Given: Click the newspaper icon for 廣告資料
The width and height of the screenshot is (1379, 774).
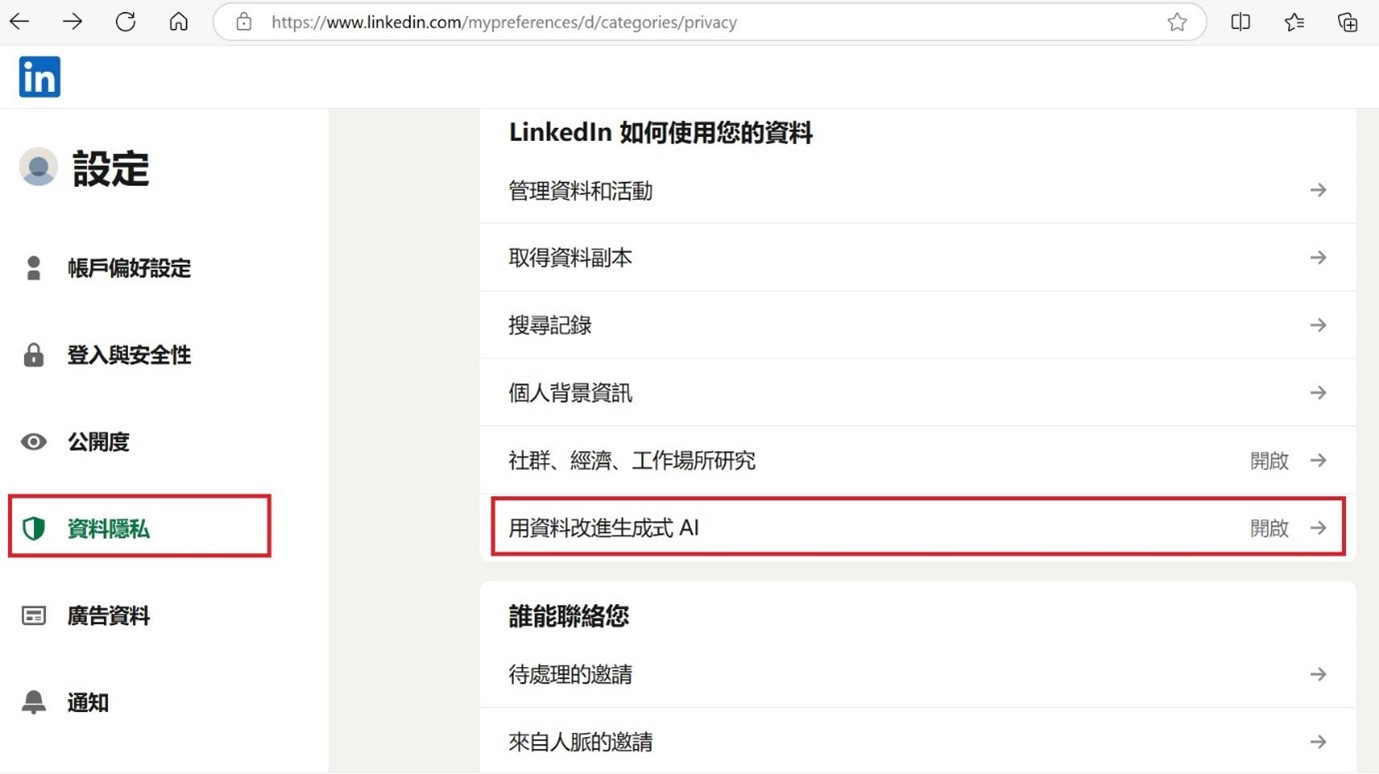Looking at the screenshot, I should coord(33,615).
